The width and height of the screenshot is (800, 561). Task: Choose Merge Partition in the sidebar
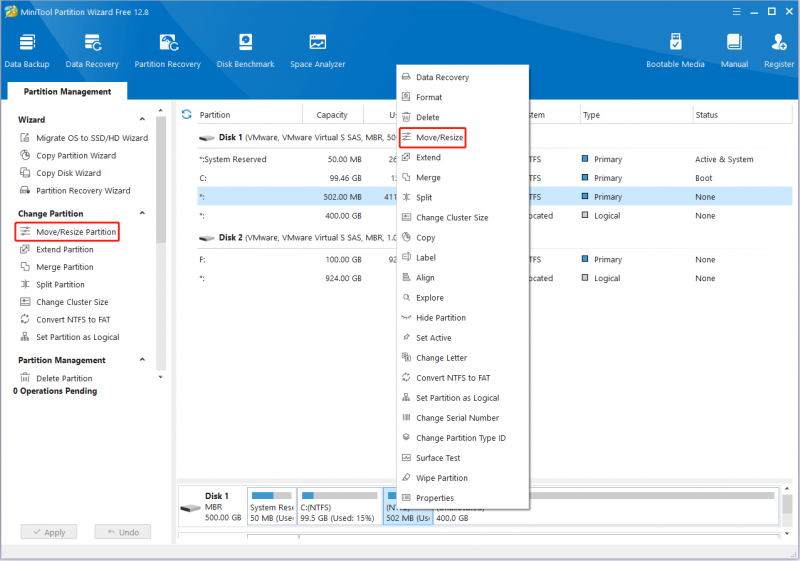point(57,267)
